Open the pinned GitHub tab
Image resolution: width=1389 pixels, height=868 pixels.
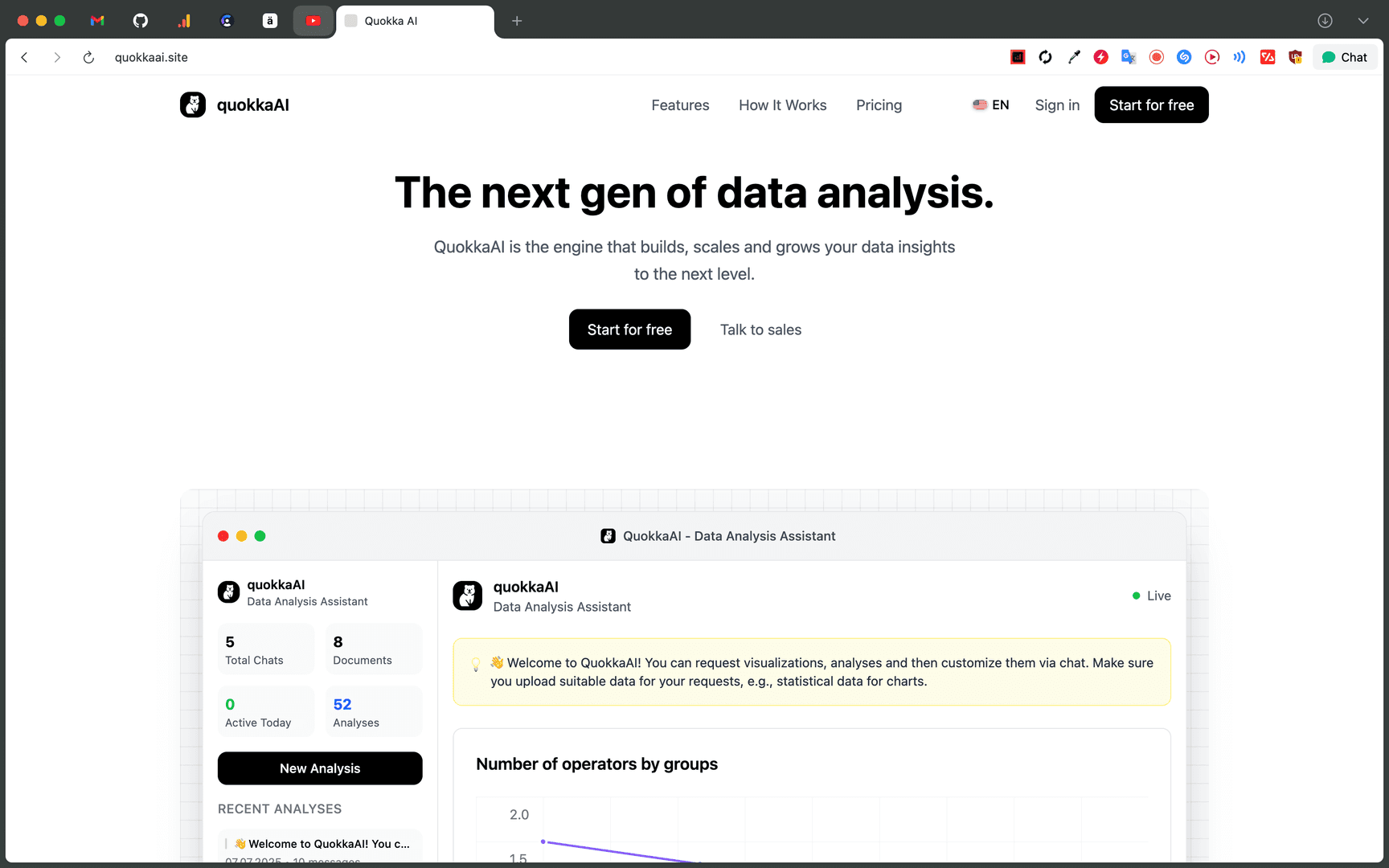(x=141, y=21)
